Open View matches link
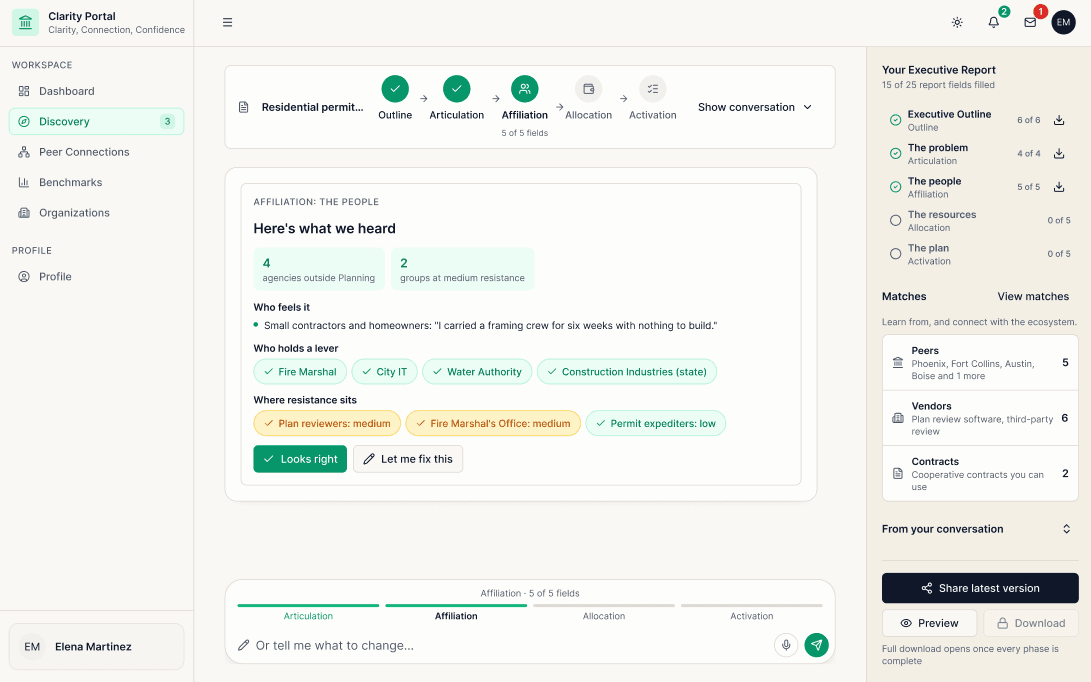Image resolution: width=1091 pixels, height=682 pixels. (1033, 296)
